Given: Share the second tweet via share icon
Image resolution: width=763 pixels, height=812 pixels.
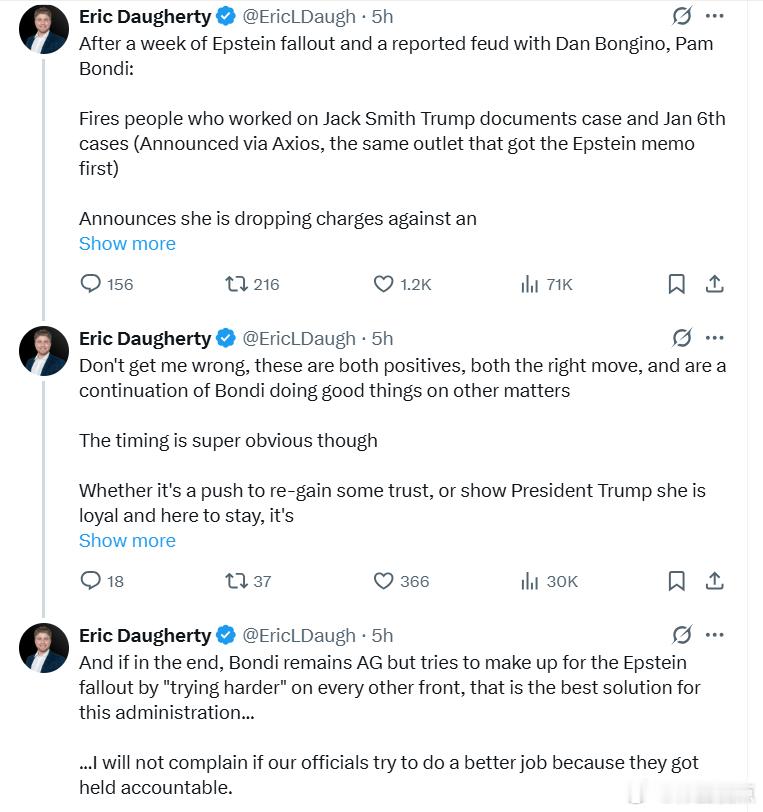Looking at the screenshot, I should [714, 581].
